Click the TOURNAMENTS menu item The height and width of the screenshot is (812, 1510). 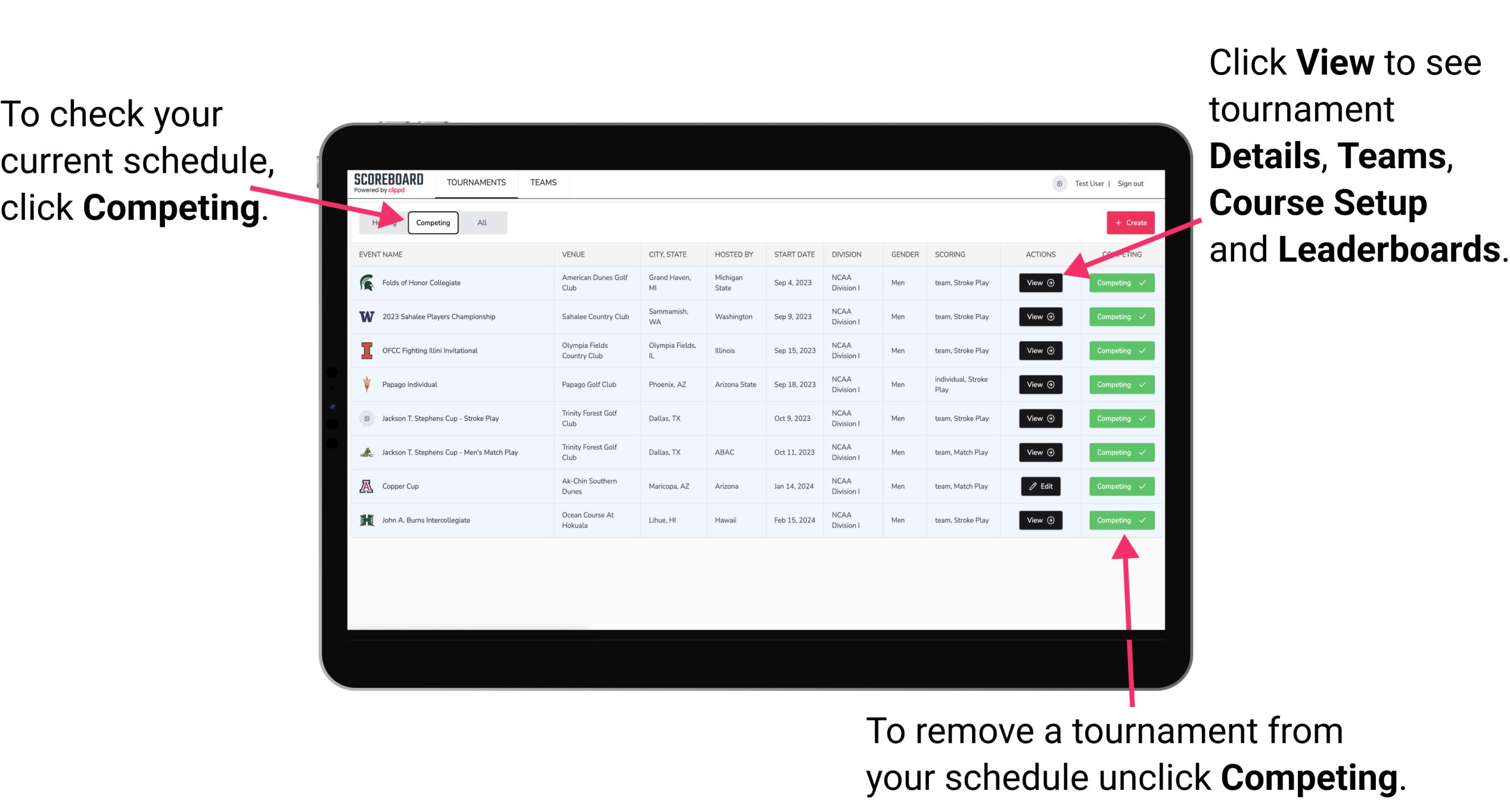coord(476,182)
